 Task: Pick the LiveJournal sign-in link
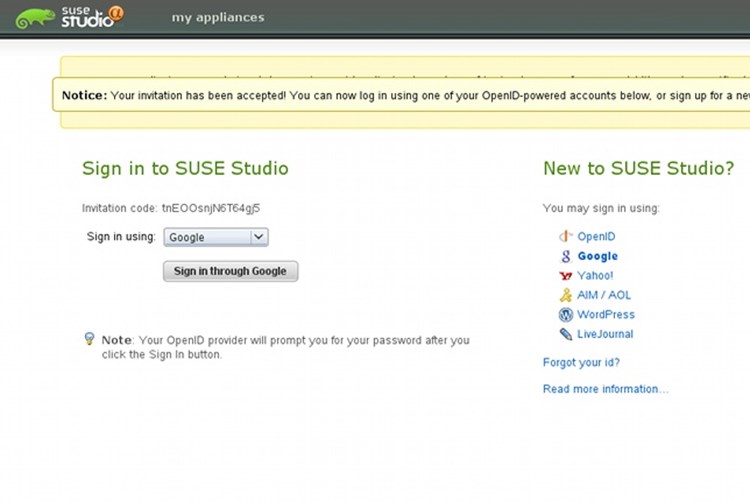click(605, 334)
